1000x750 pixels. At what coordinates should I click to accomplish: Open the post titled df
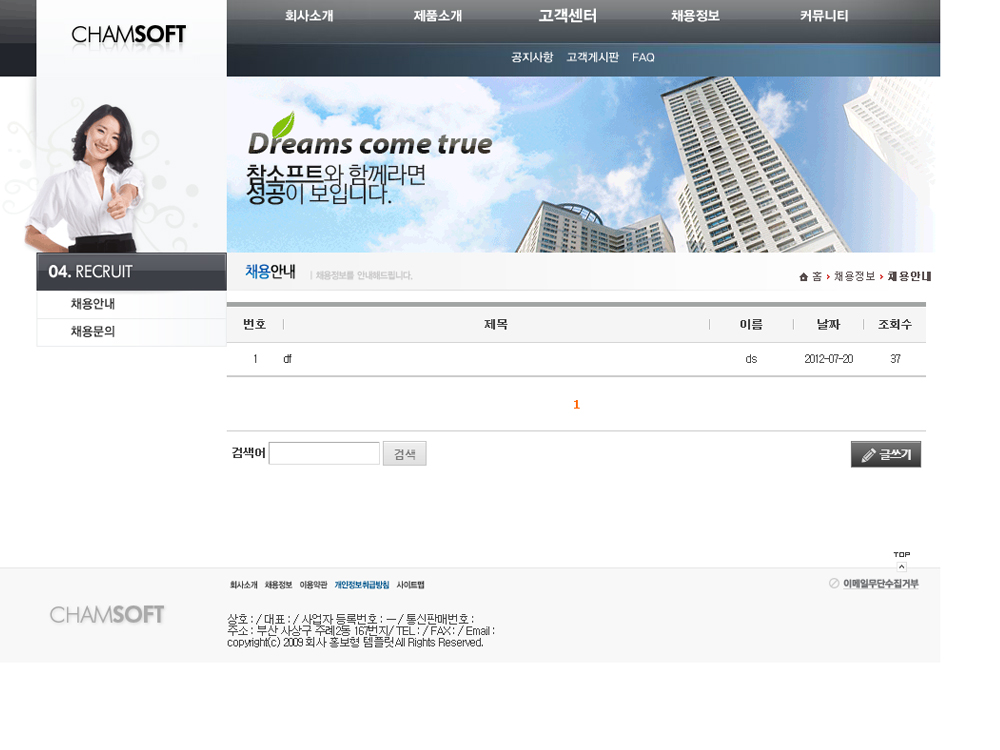point(287,359)
